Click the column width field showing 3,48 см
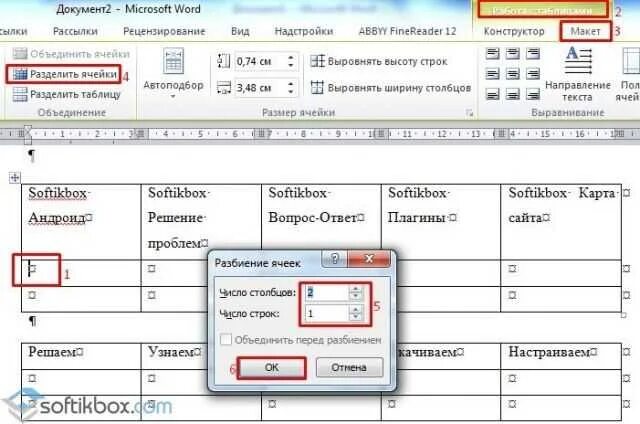 click(x=260, y=88)
